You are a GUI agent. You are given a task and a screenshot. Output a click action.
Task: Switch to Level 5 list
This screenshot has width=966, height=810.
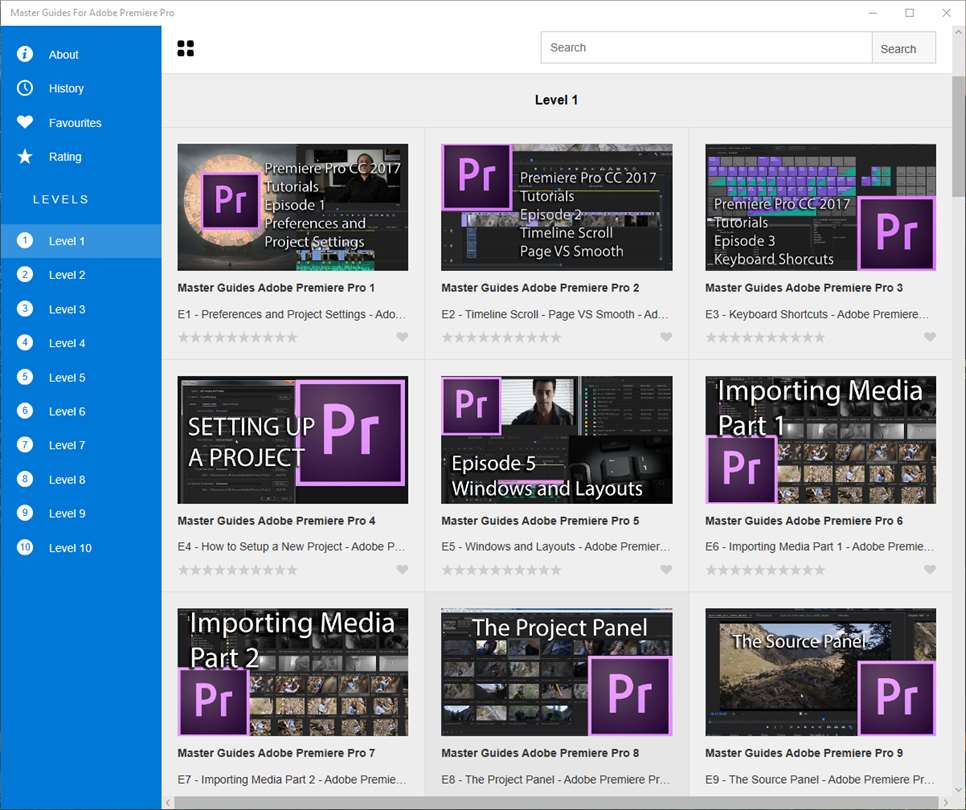[x=67, y=378]
